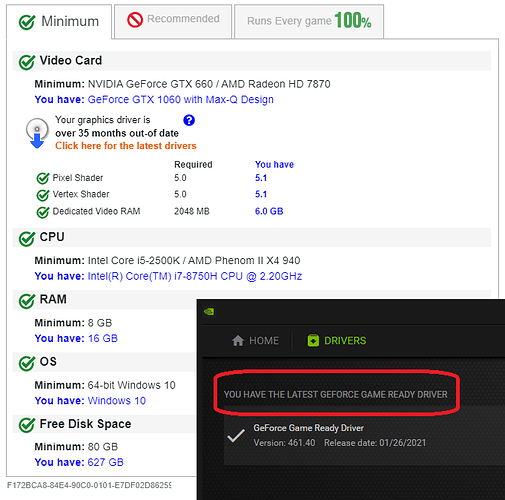Click the Pixel Shader check mark

click(x=43, y=178)
